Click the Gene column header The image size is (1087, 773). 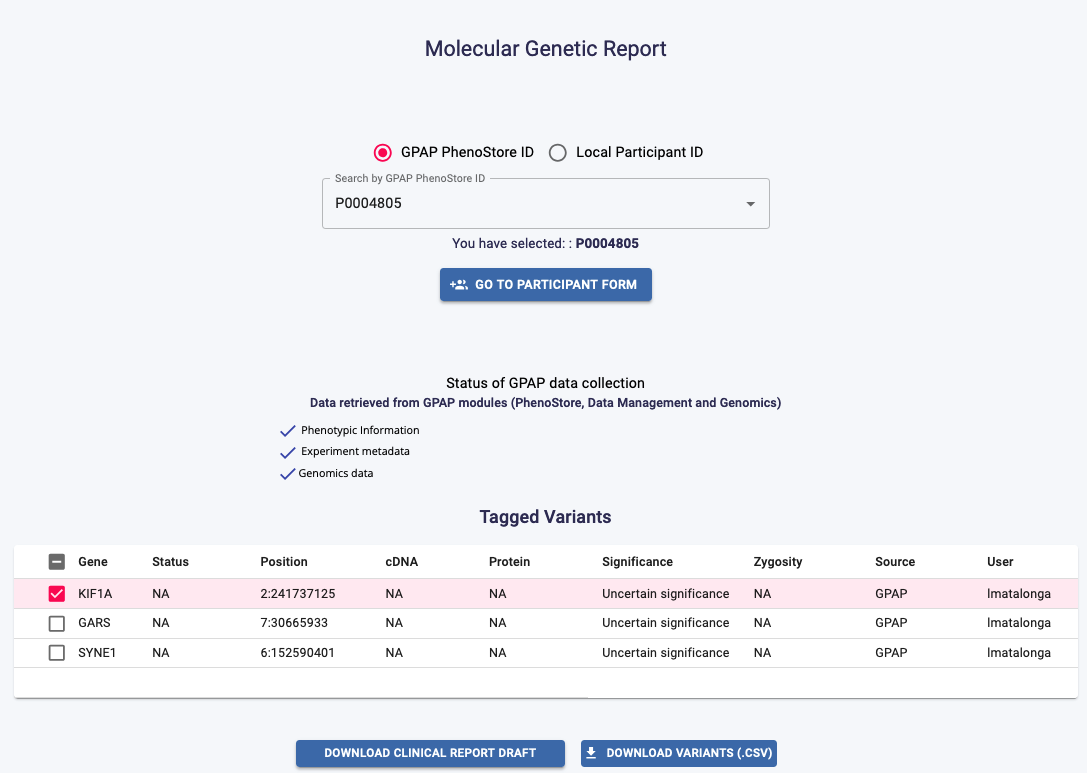point(91,561)
